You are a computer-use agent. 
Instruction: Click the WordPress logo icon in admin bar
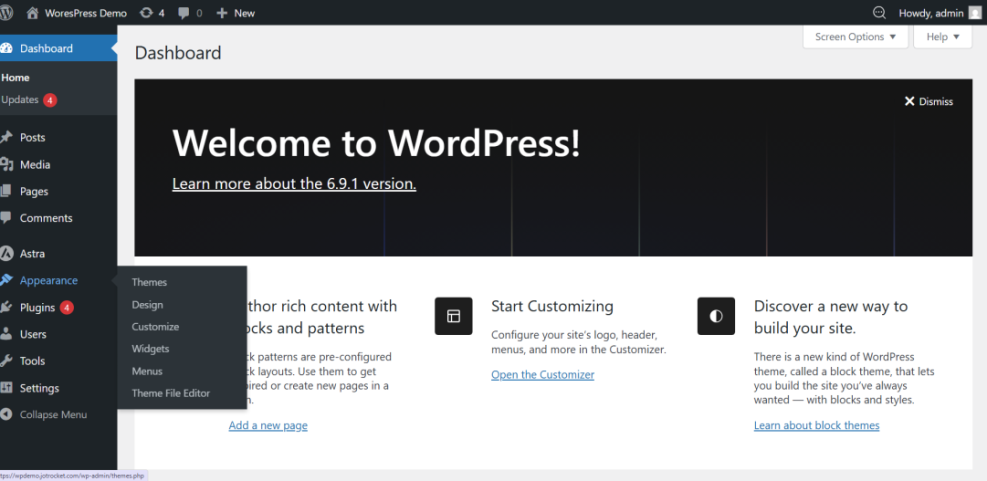pyautogui.click(x=6, y=13)
